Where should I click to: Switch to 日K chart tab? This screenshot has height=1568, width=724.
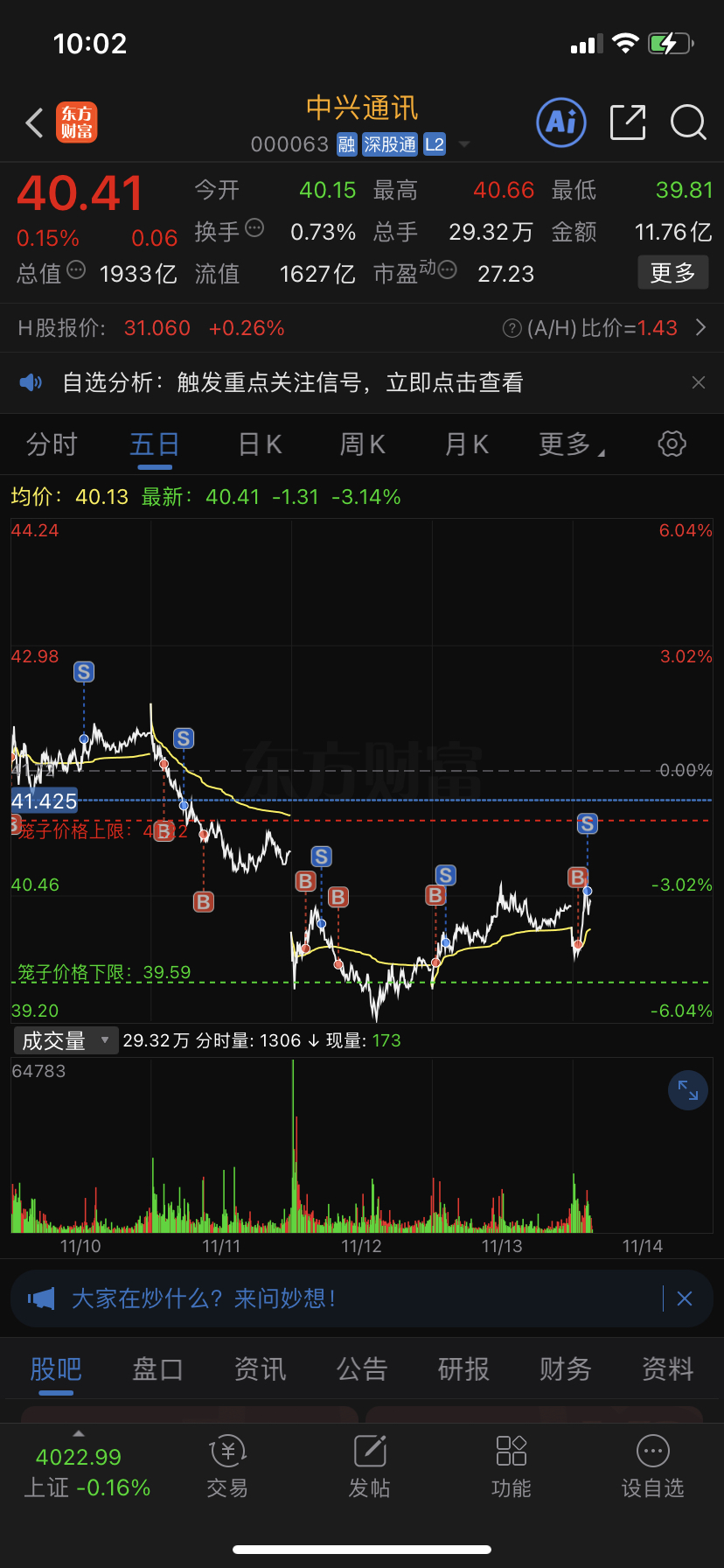(260, 444)
